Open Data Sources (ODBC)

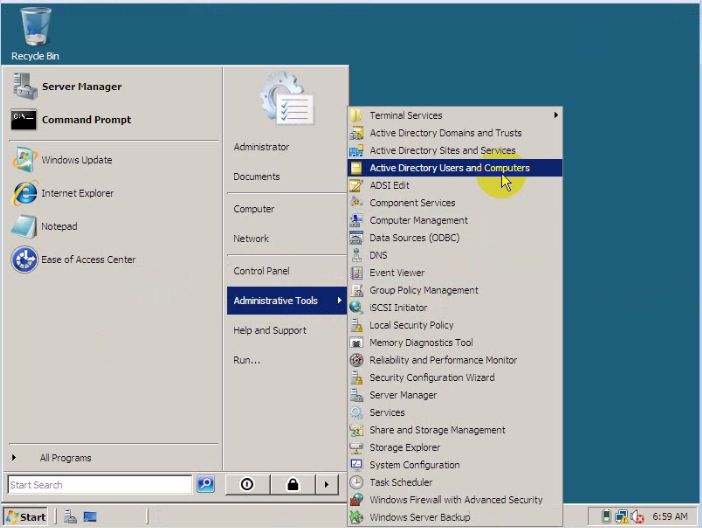pyautogui.click(x=455, y=238)
